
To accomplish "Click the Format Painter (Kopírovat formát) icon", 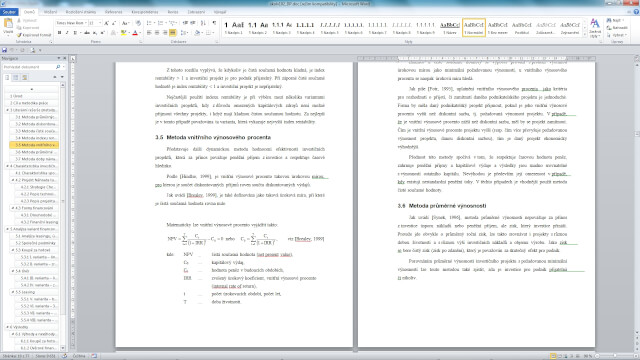I will click(x=19, y=35).
